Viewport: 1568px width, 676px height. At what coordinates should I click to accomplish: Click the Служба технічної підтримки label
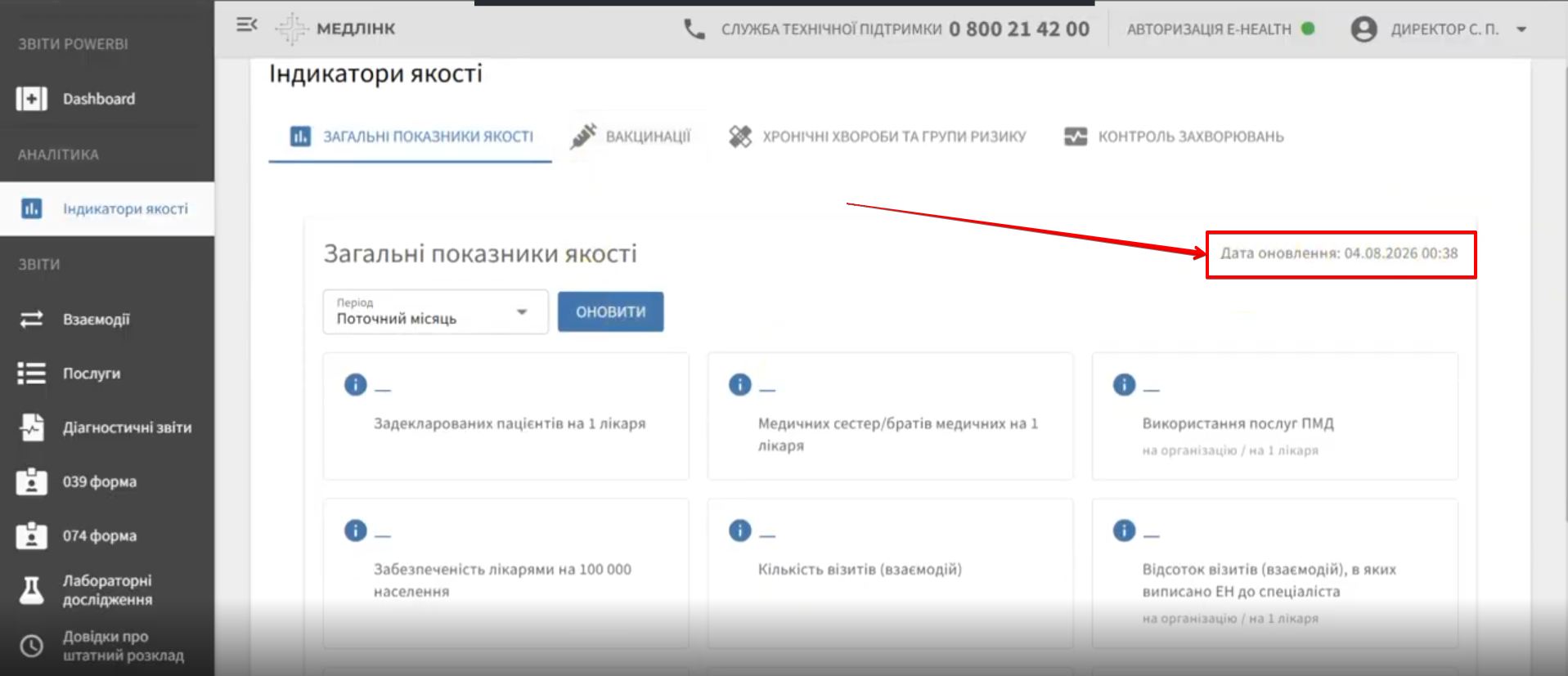(x=831, y=29)
